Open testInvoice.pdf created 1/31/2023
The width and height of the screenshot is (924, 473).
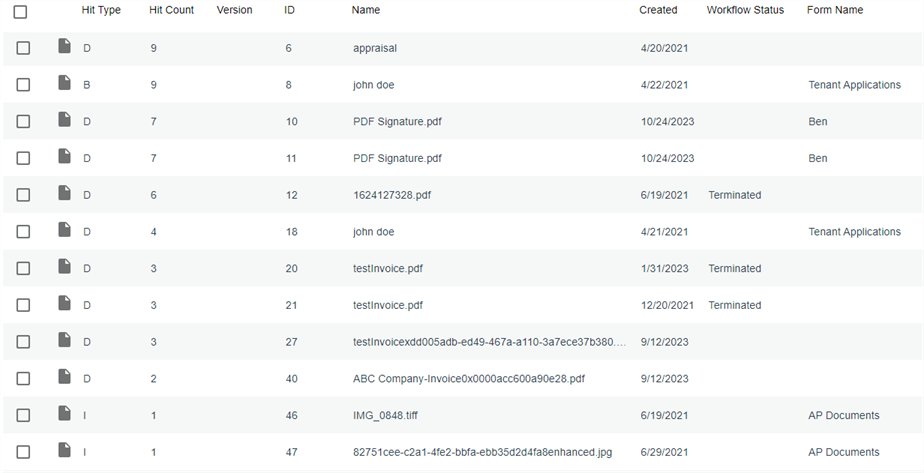tap(388, 268)
